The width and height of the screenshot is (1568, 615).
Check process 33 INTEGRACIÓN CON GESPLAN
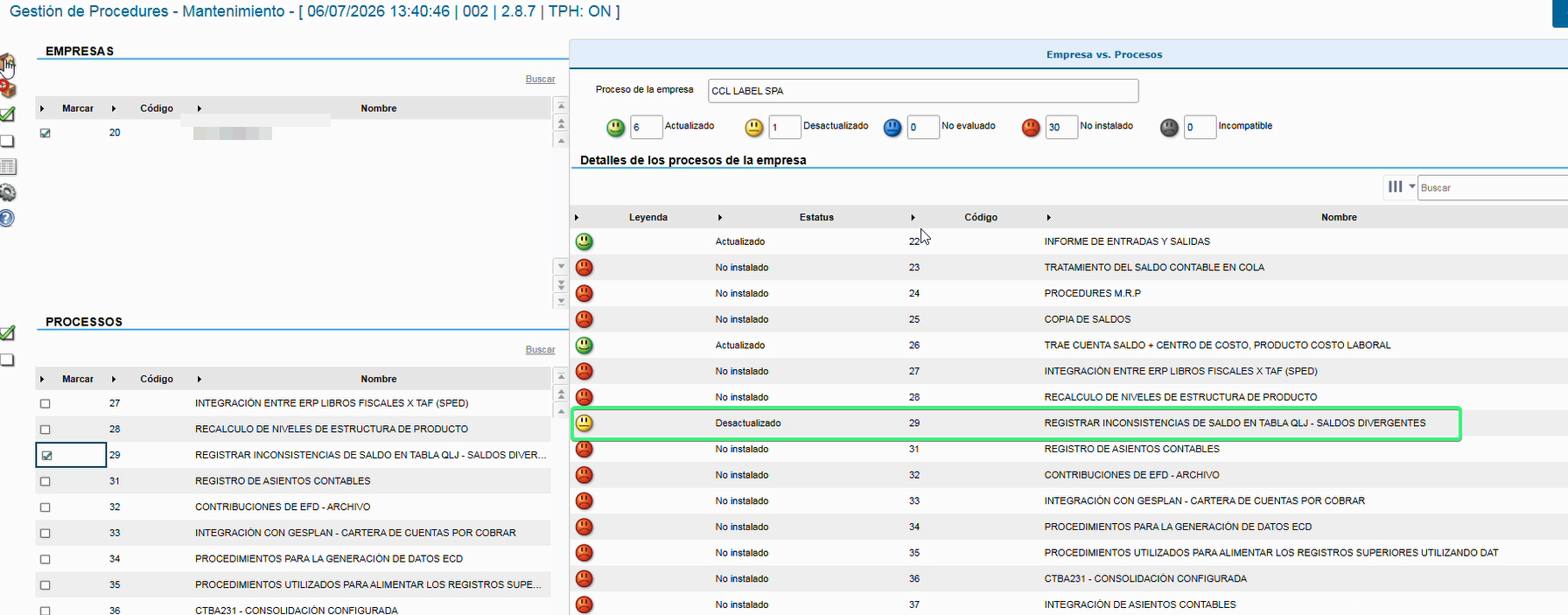[45, 533]
